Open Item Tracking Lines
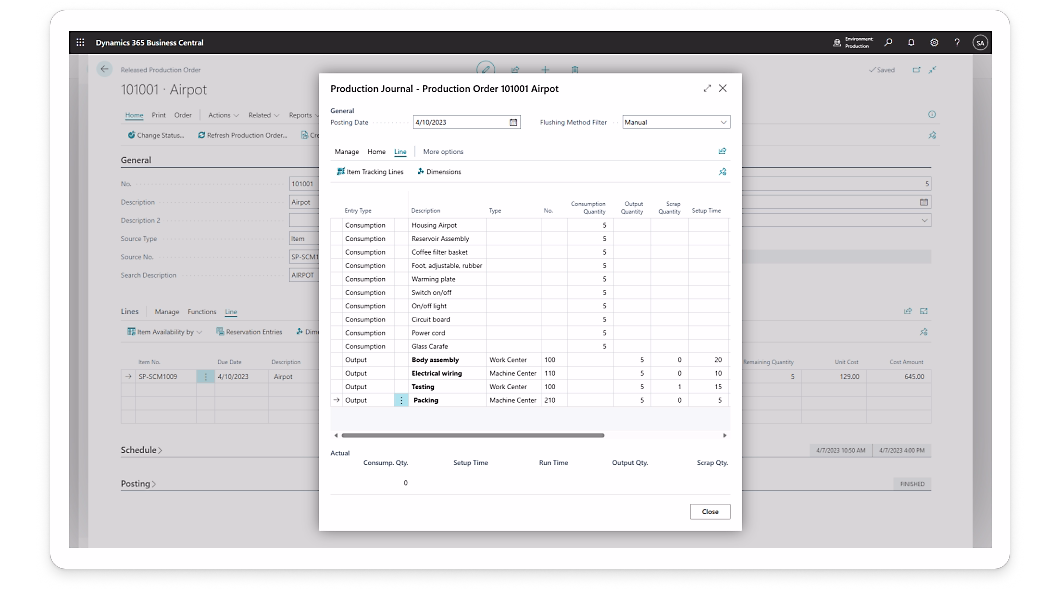Screen dimensions: 1060x596 (x=370, y=172)
